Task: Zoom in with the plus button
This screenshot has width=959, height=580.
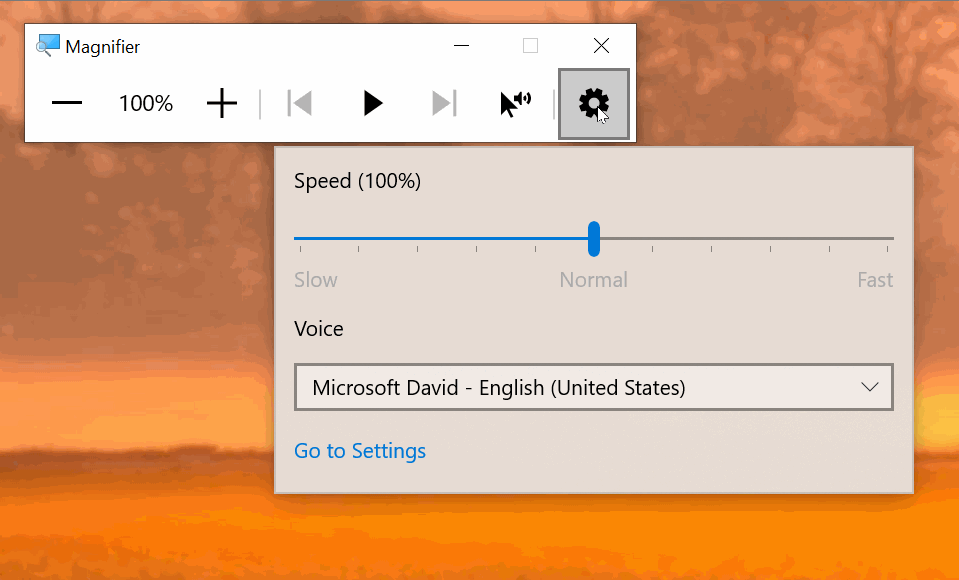Action: 222,103
